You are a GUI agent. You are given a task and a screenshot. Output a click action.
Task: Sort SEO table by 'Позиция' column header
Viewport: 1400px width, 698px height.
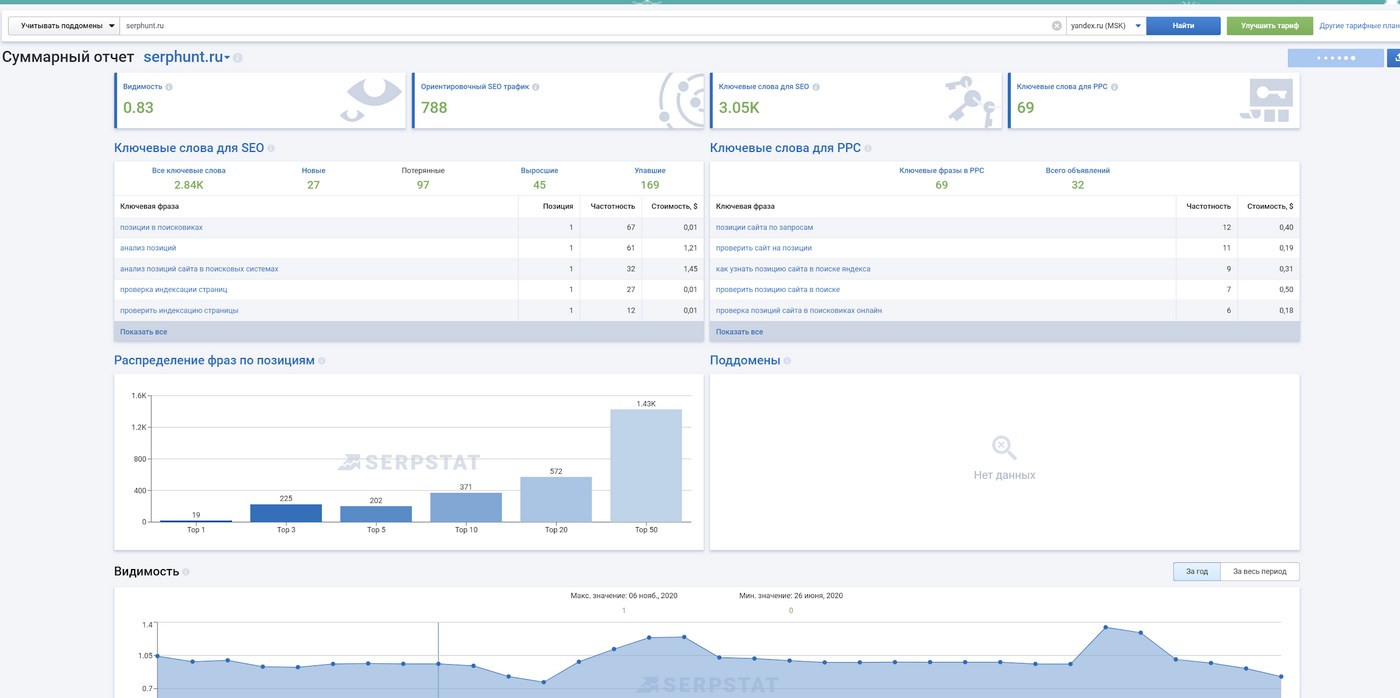[558, 206]
